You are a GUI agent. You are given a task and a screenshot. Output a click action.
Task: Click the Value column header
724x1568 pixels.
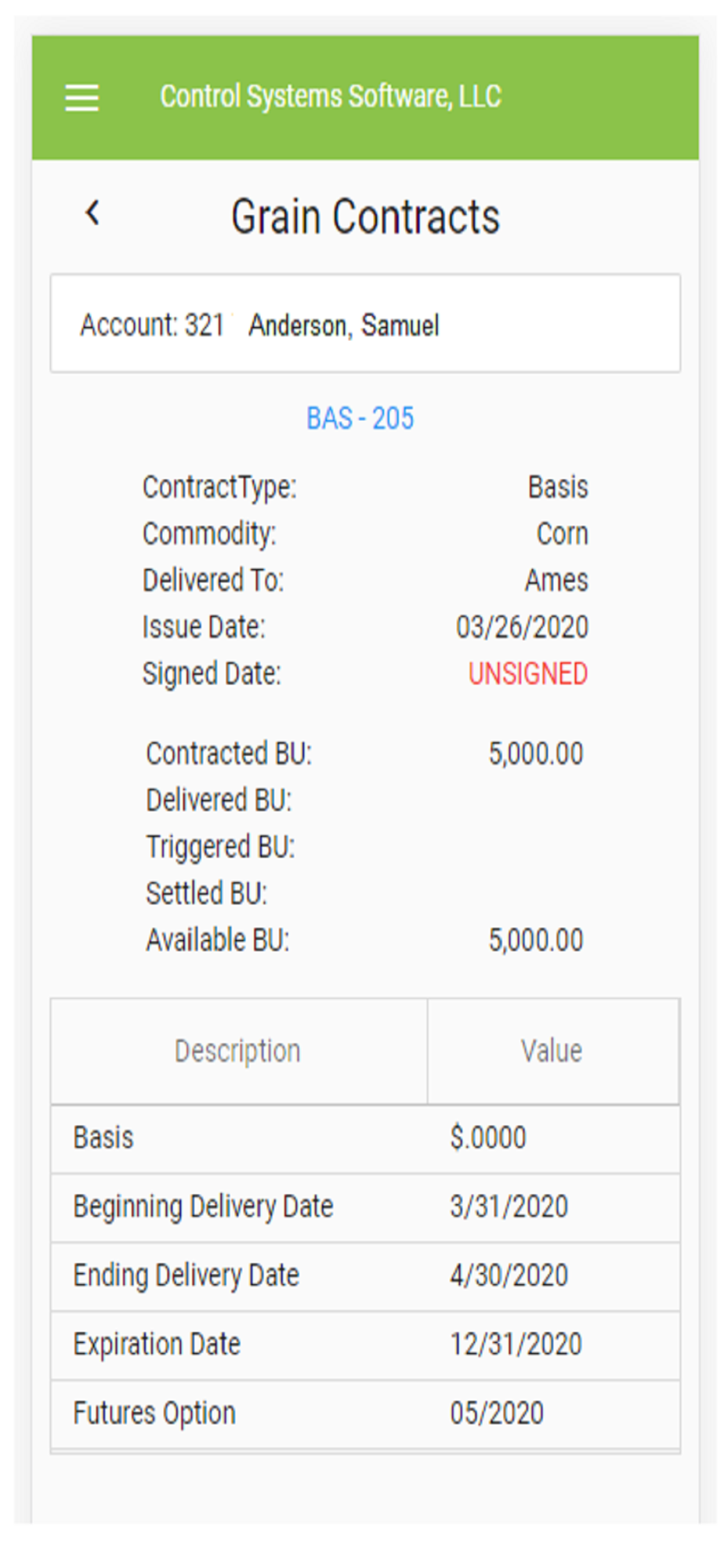(552, 1051)
